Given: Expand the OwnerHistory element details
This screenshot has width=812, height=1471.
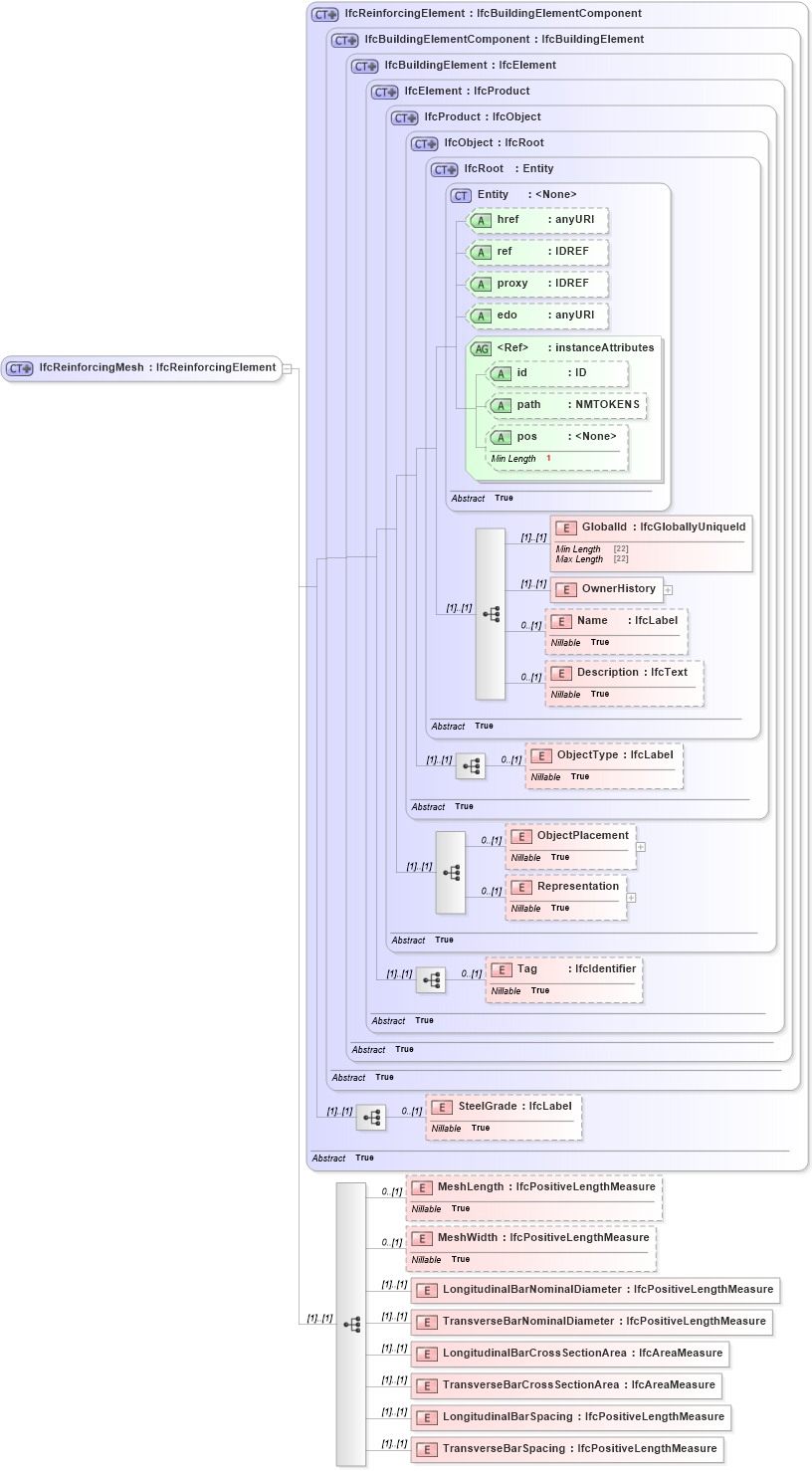Looking at the screenshot, I should pyautogui.click(x=669, y=589).
